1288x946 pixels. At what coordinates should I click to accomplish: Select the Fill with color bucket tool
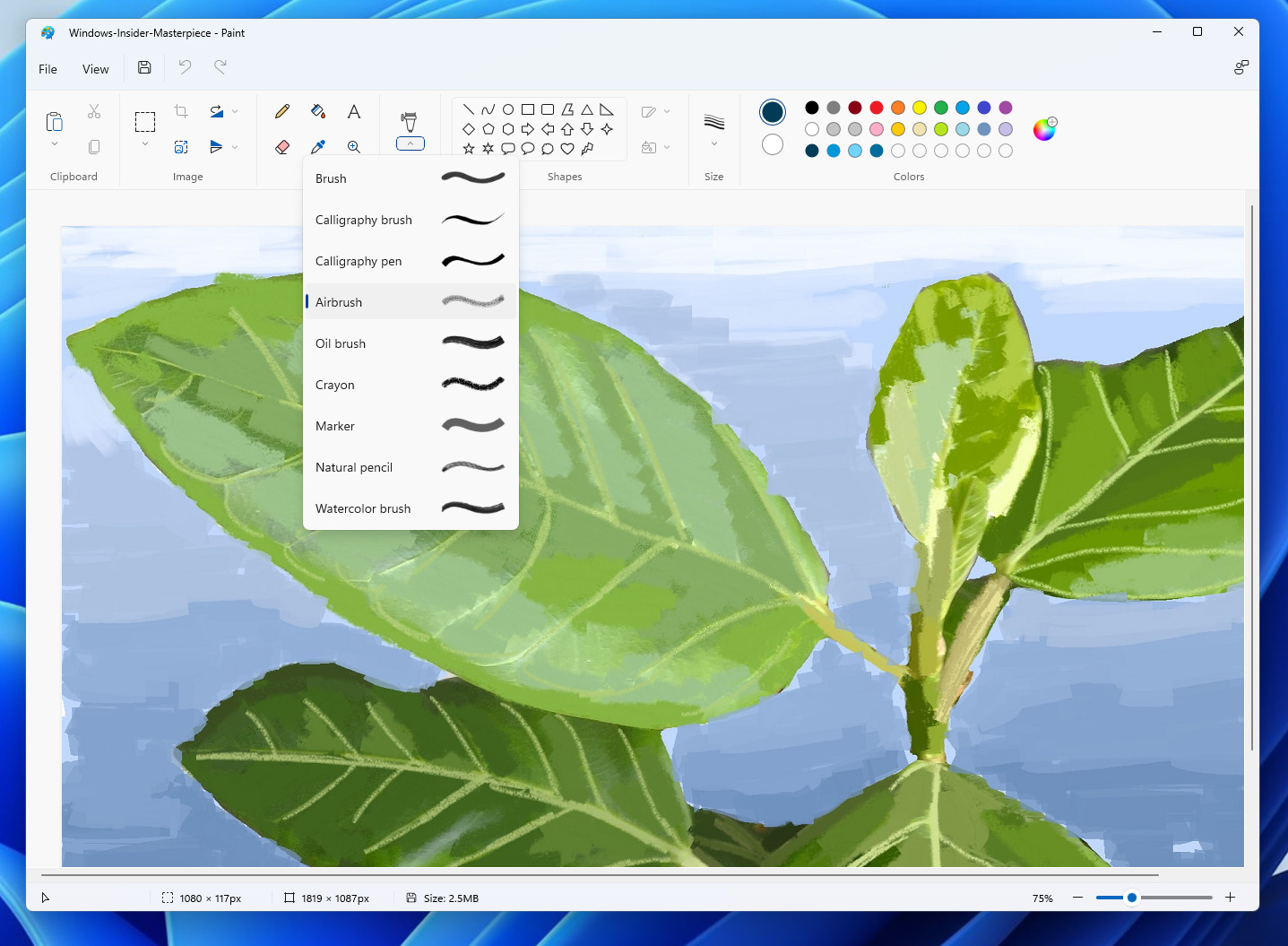(317, 111)
